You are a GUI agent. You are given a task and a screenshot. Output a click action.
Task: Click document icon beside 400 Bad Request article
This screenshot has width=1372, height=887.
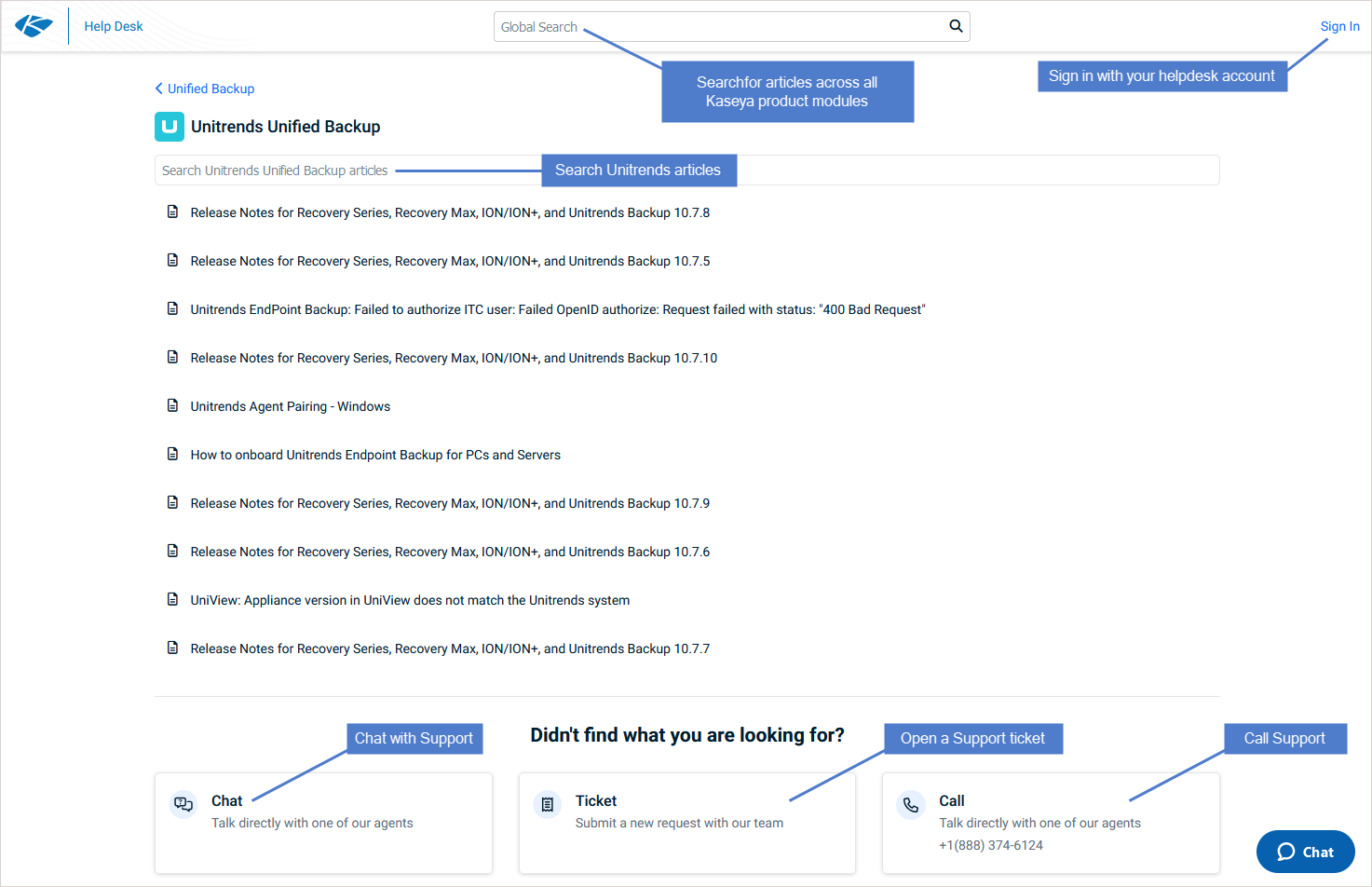pyautogui.click(x=172, y=308)
